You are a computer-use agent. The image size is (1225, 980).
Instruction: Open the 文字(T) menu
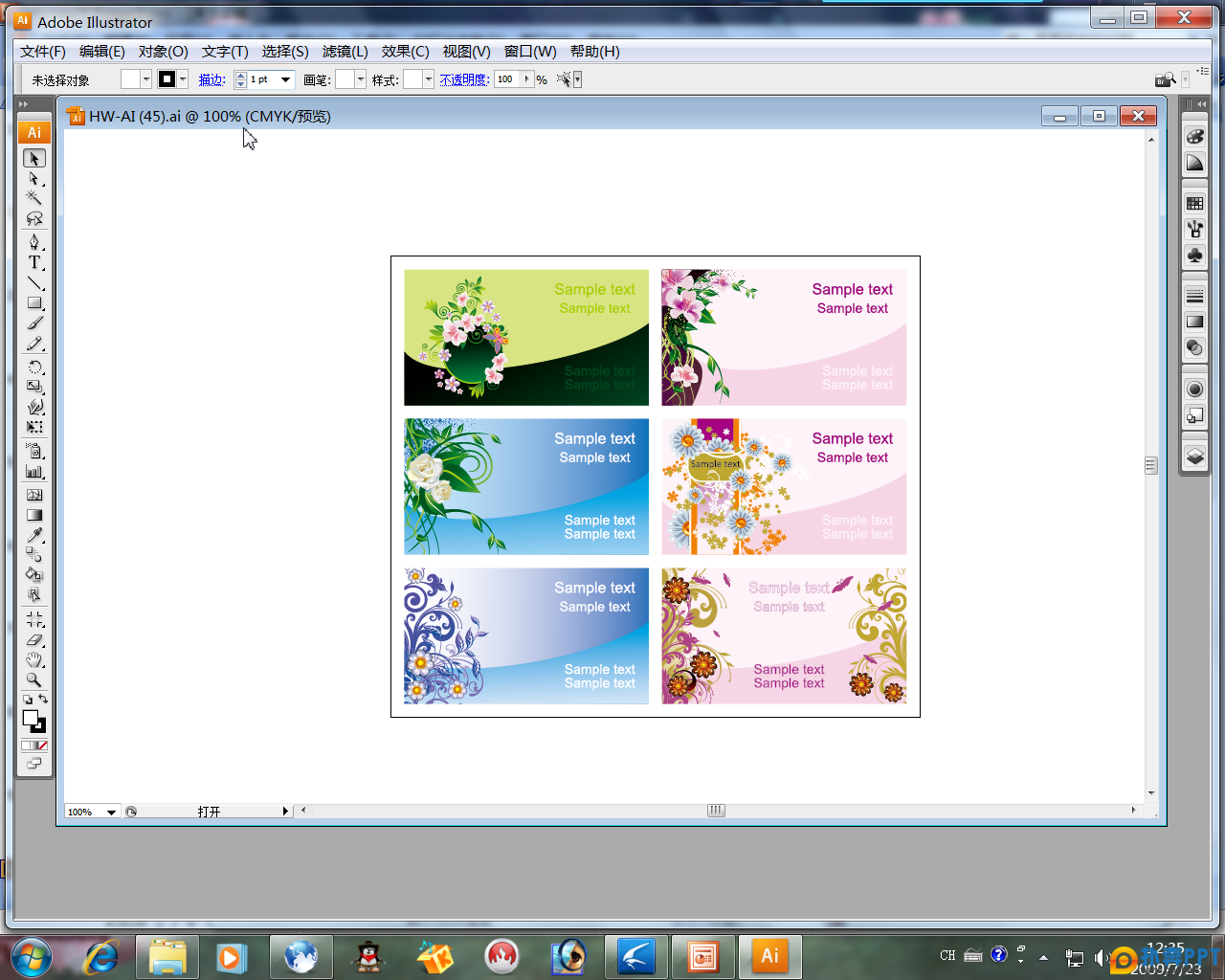pyautogui.click(x=225, y=52)
